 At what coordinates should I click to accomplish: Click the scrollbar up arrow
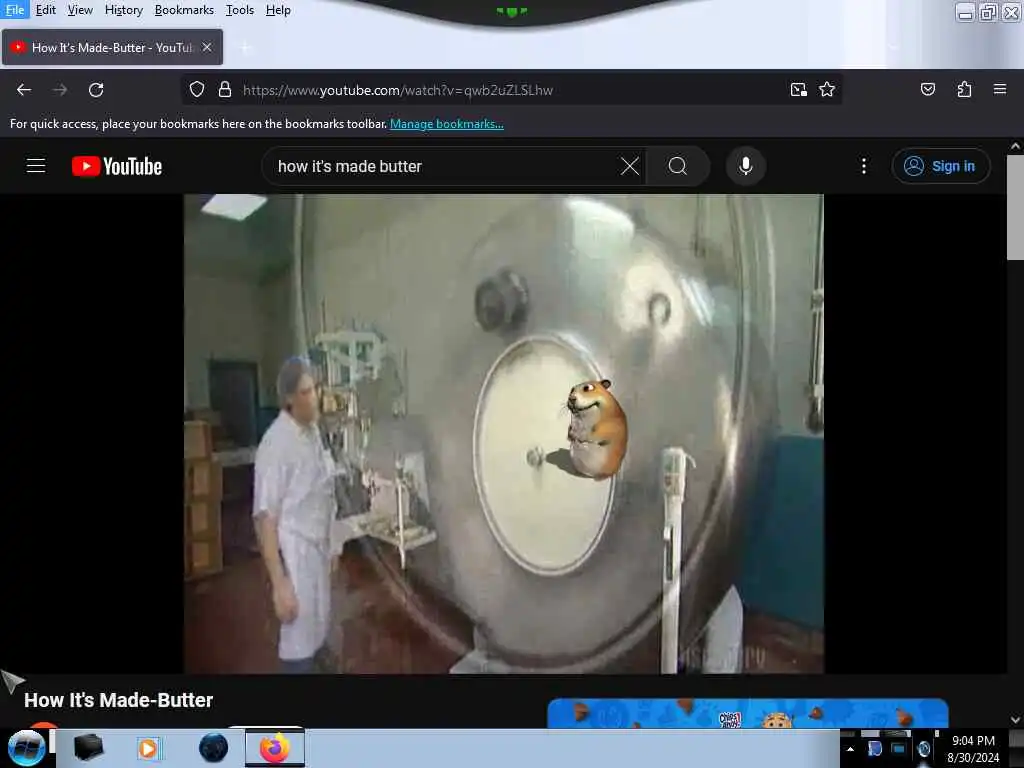click(1015, 146)
